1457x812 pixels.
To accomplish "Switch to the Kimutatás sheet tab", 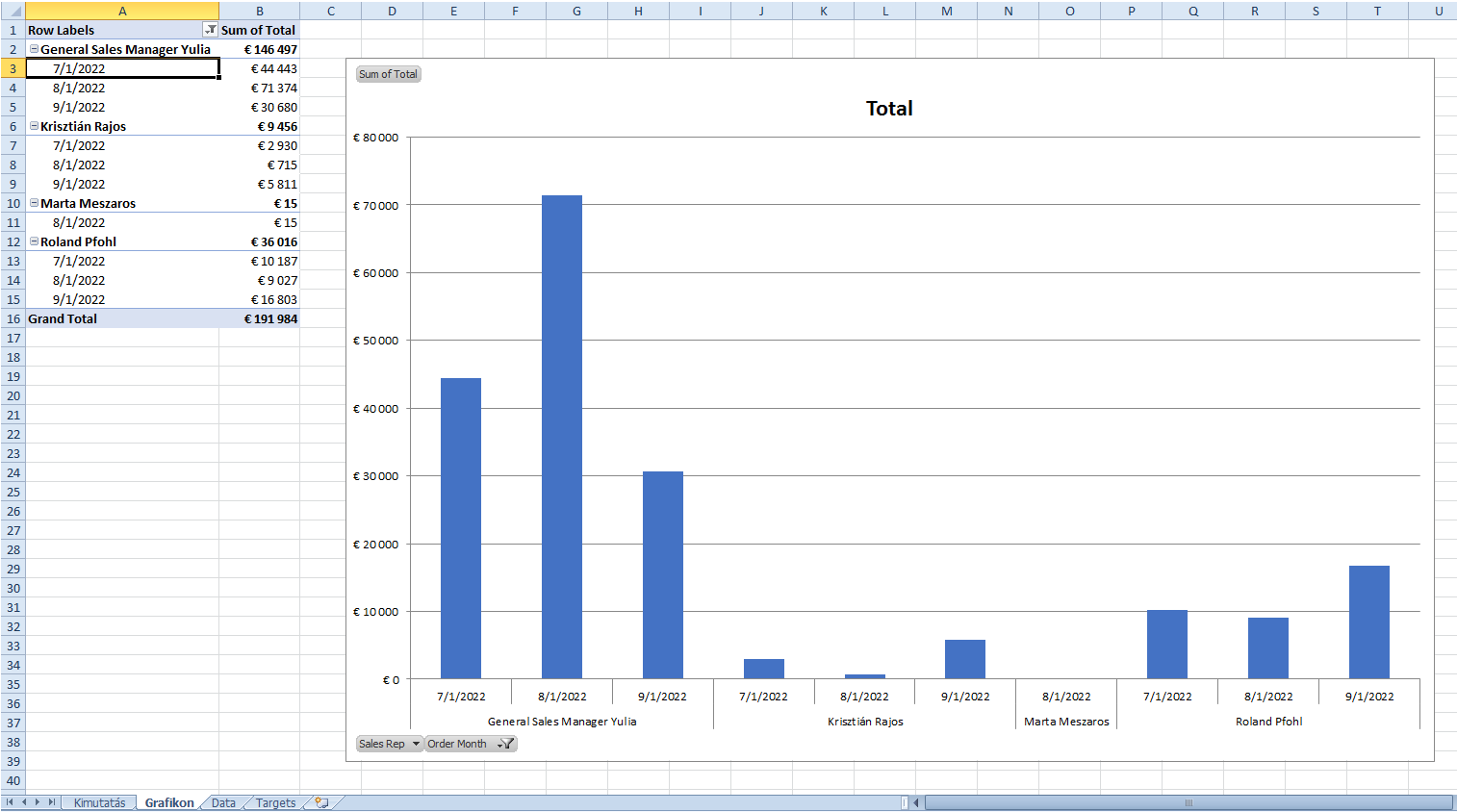I will [x=99, y=802].
